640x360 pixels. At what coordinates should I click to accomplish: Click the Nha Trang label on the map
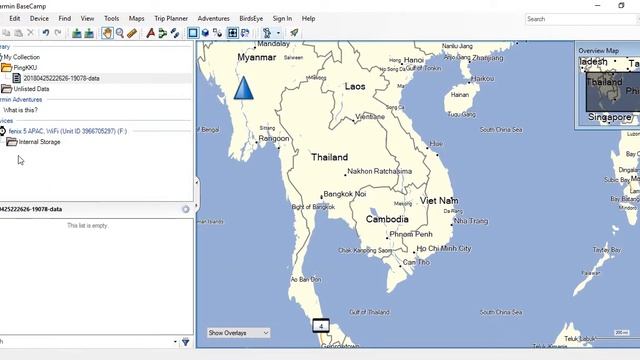click(471, 221)
